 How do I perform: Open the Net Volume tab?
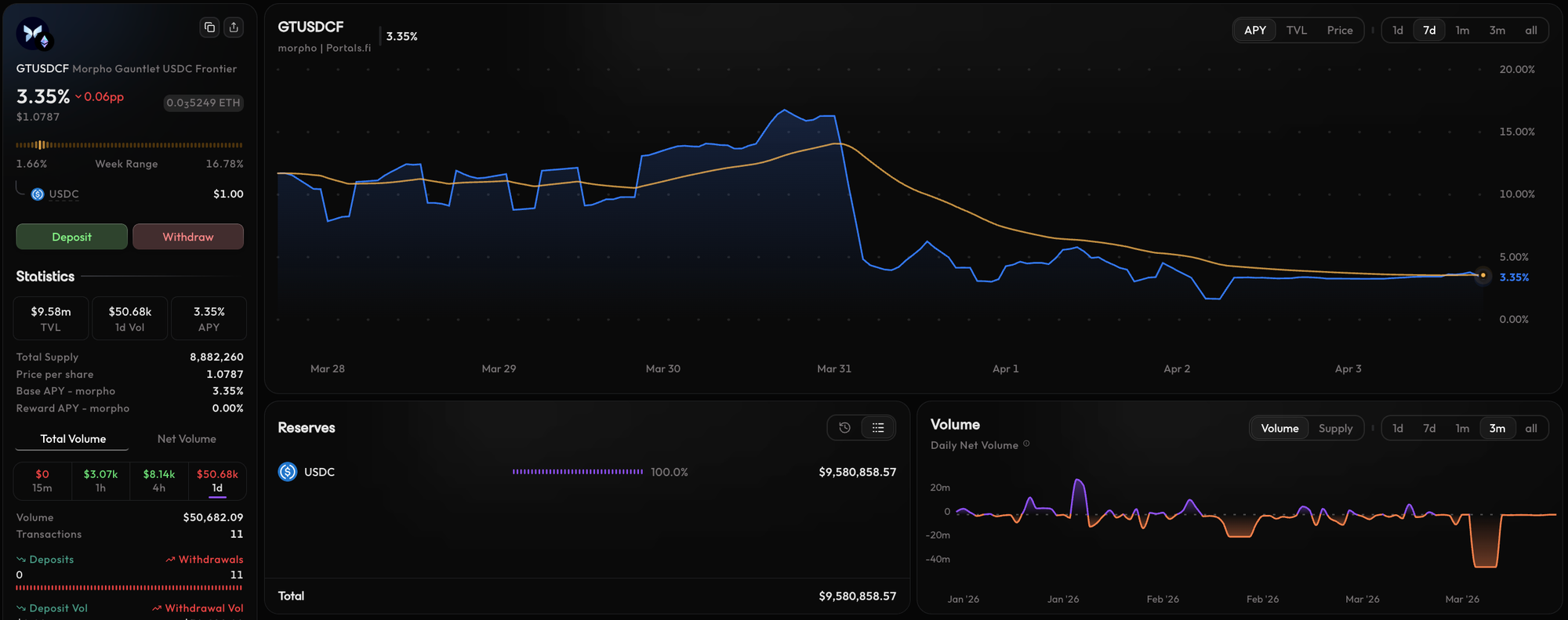pos(187,439)
